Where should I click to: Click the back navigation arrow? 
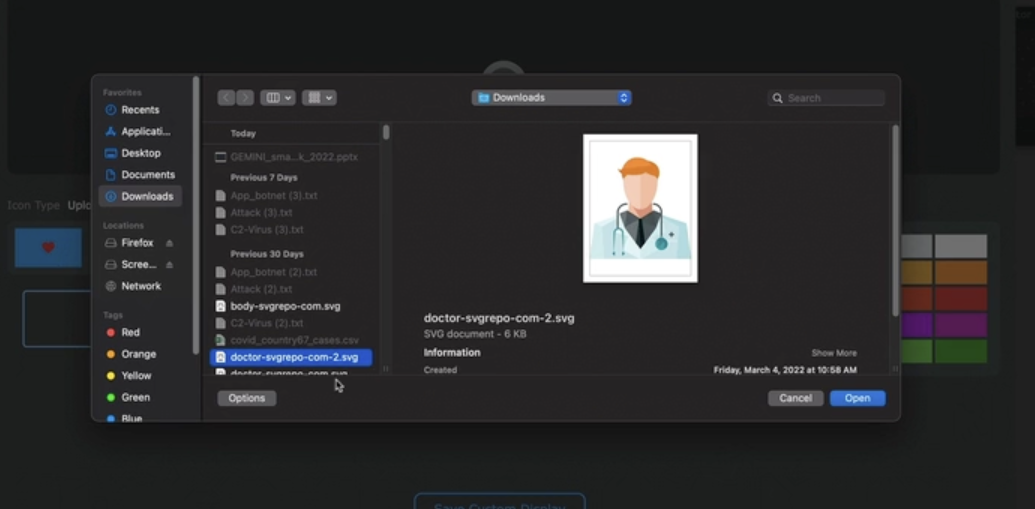tap(226, 98)
